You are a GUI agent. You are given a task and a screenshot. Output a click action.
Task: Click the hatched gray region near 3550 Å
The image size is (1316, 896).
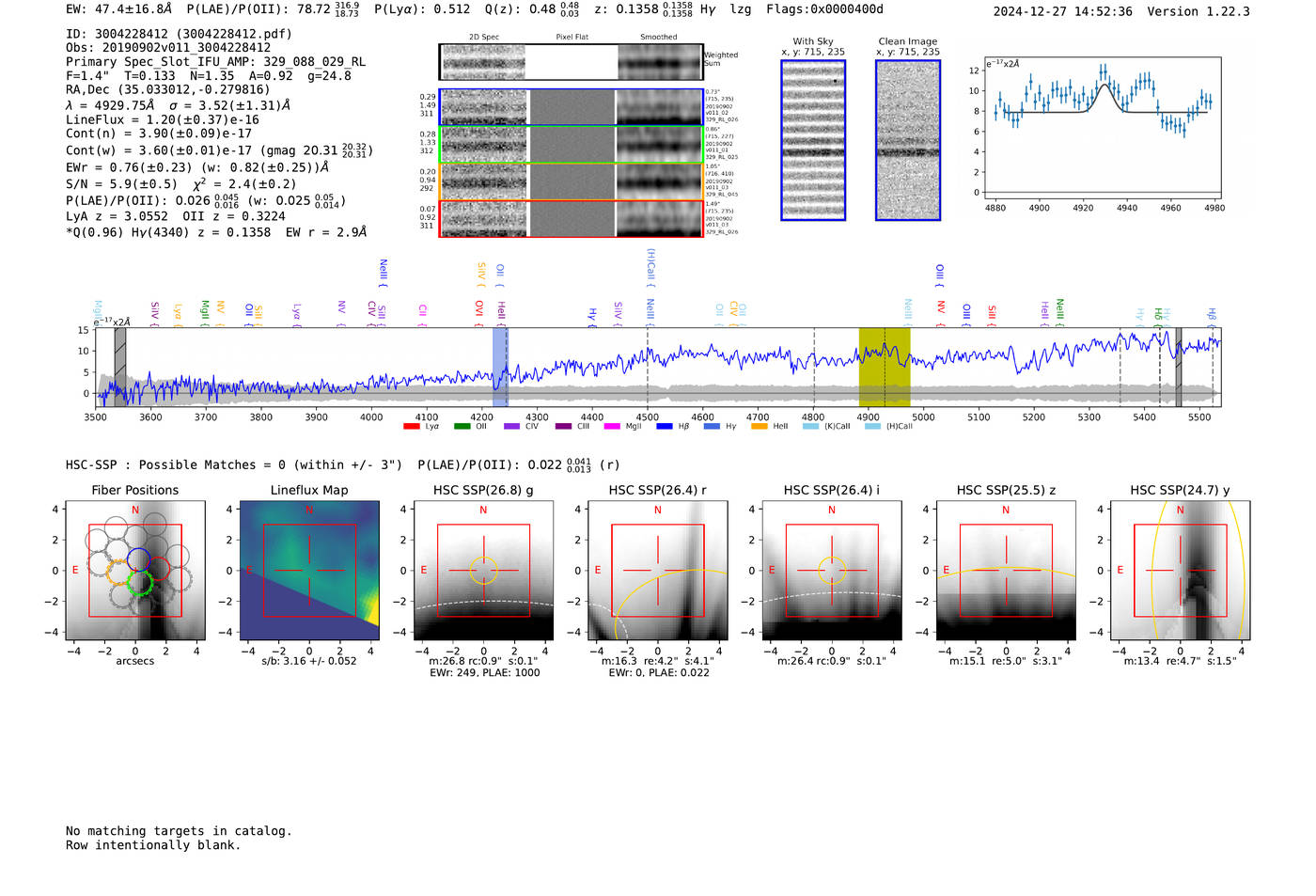point(120,367)
